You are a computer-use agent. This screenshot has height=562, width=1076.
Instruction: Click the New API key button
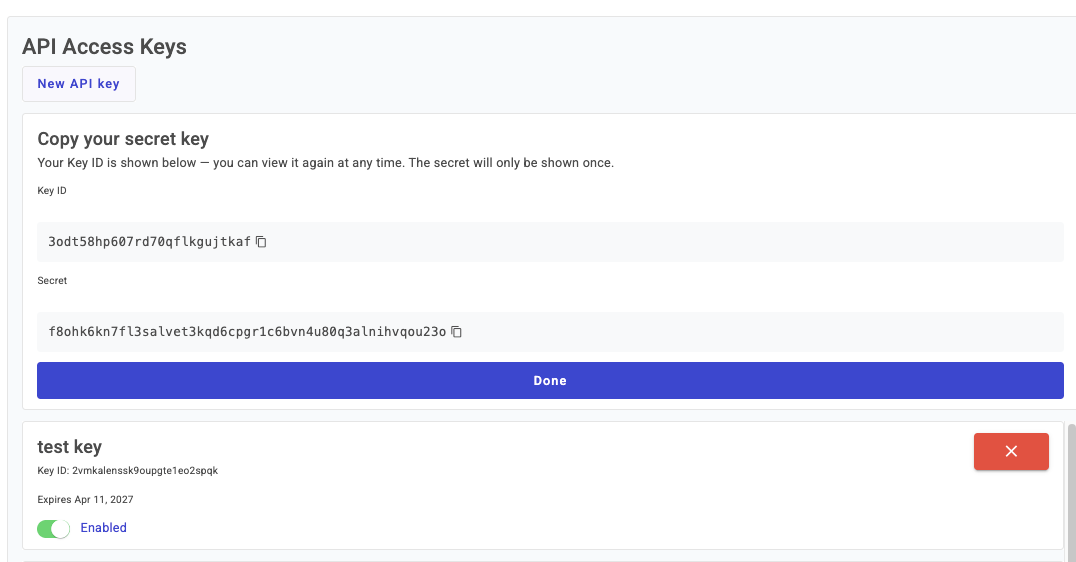click(x=79, y=84)
